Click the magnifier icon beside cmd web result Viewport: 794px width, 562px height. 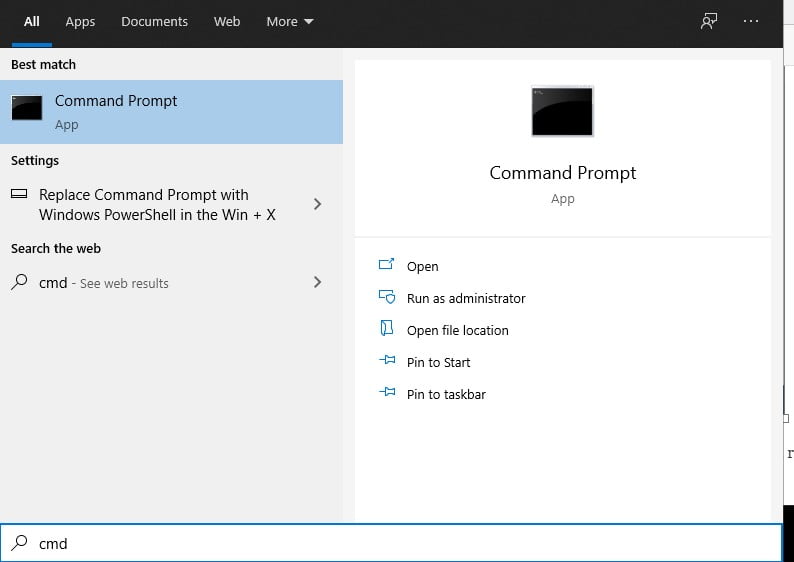[19, 282]
